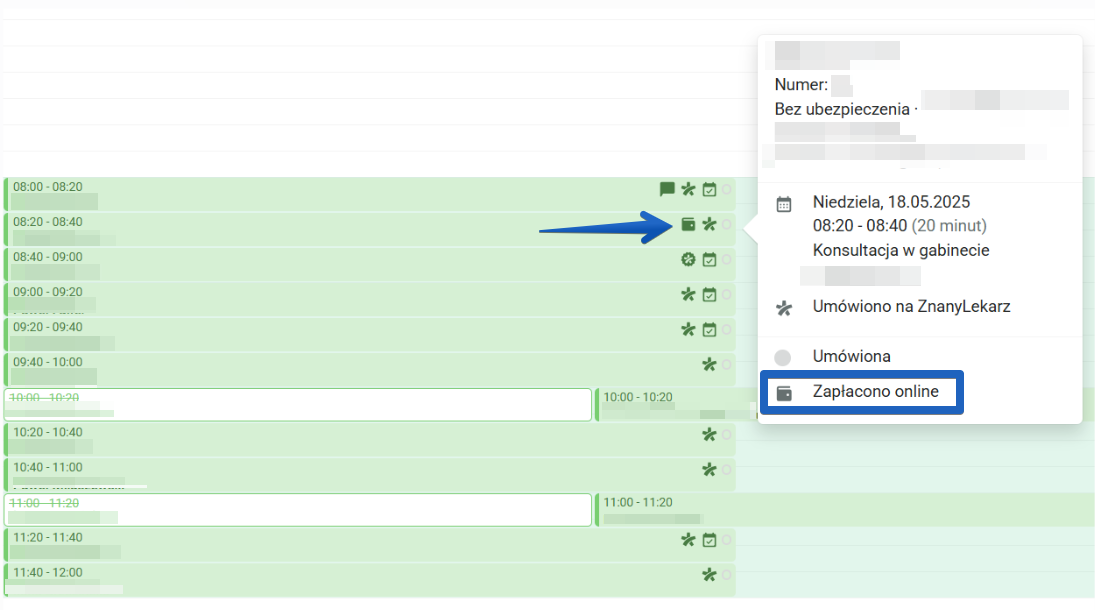
Task: Toggle the status circle on the 08:00 appointment
Action: click(727, 189)
